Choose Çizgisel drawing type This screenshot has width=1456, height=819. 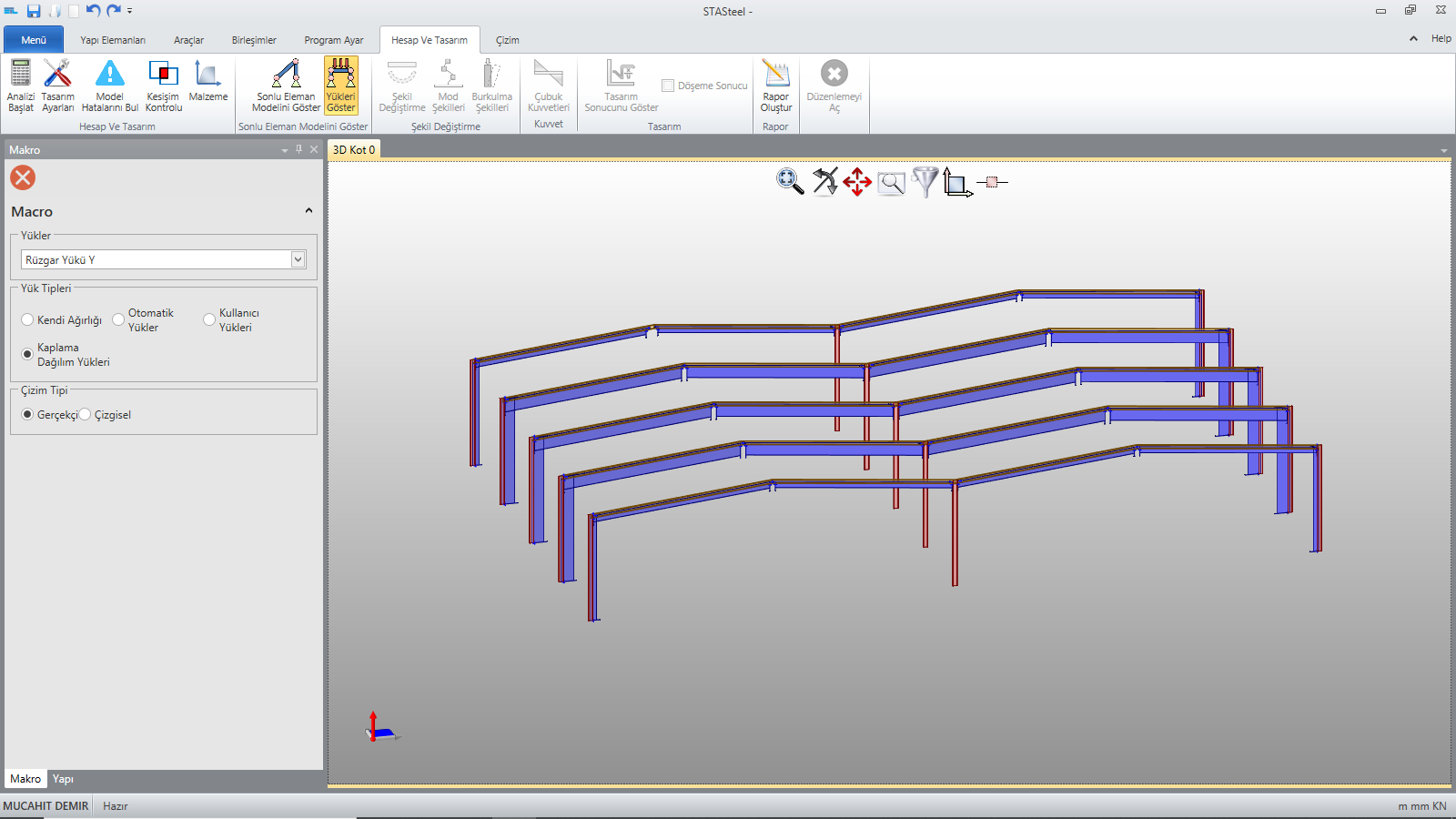coord(86,415)
